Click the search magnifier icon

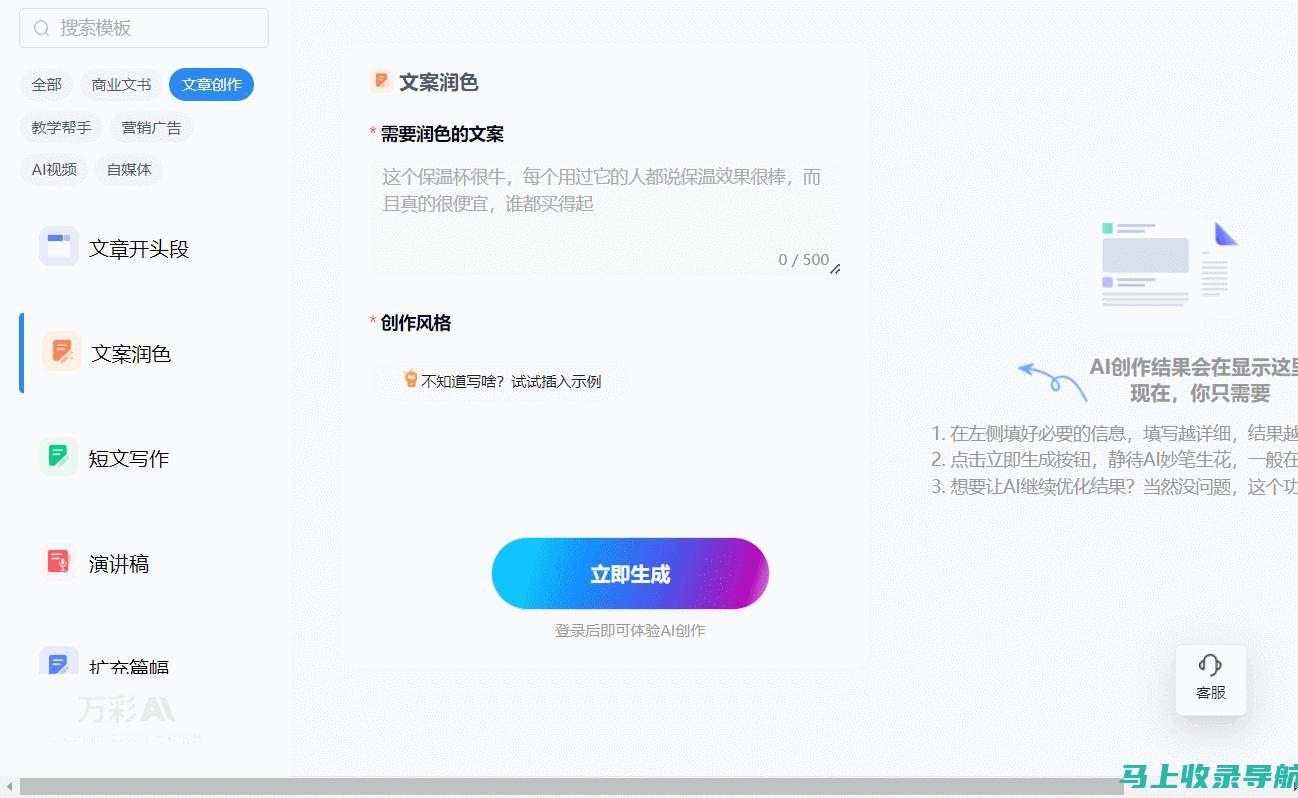coord(41,28)
